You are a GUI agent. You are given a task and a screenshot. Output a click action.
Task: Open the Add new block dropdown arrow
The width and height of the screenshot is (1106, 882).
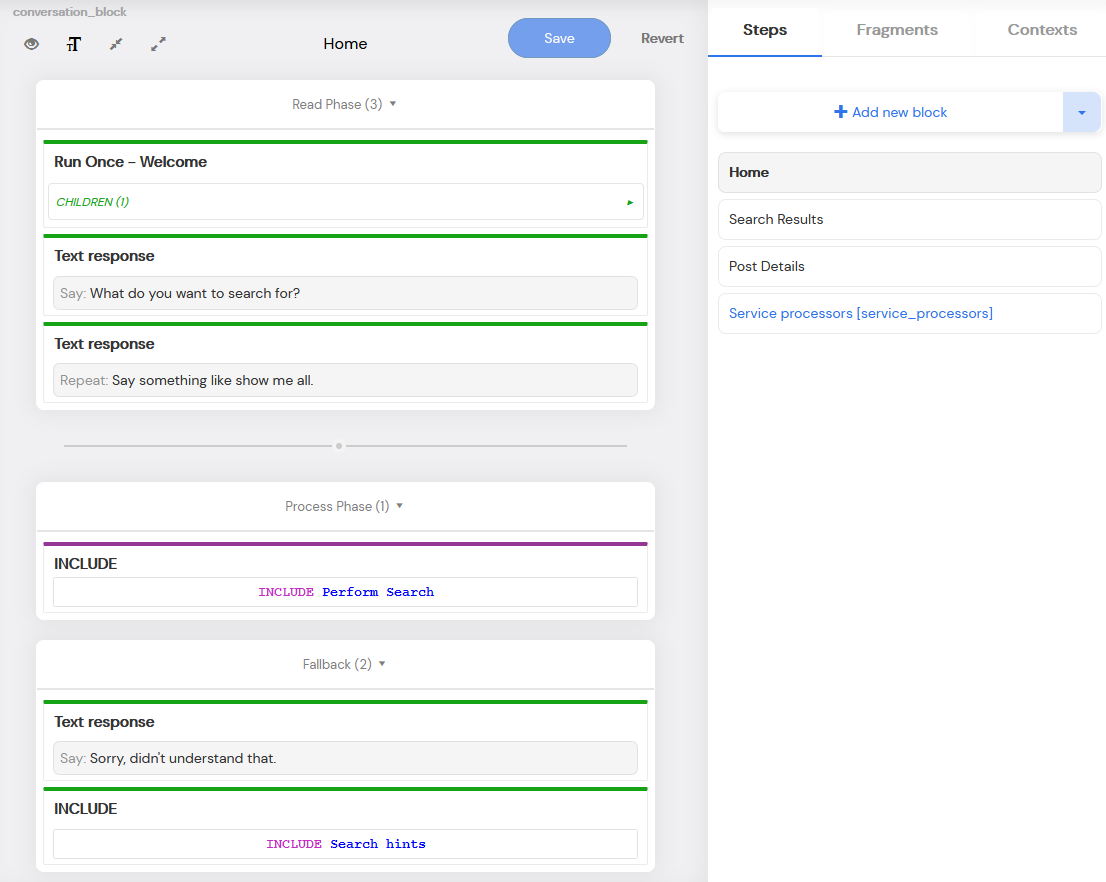(x=1081, y=112)
